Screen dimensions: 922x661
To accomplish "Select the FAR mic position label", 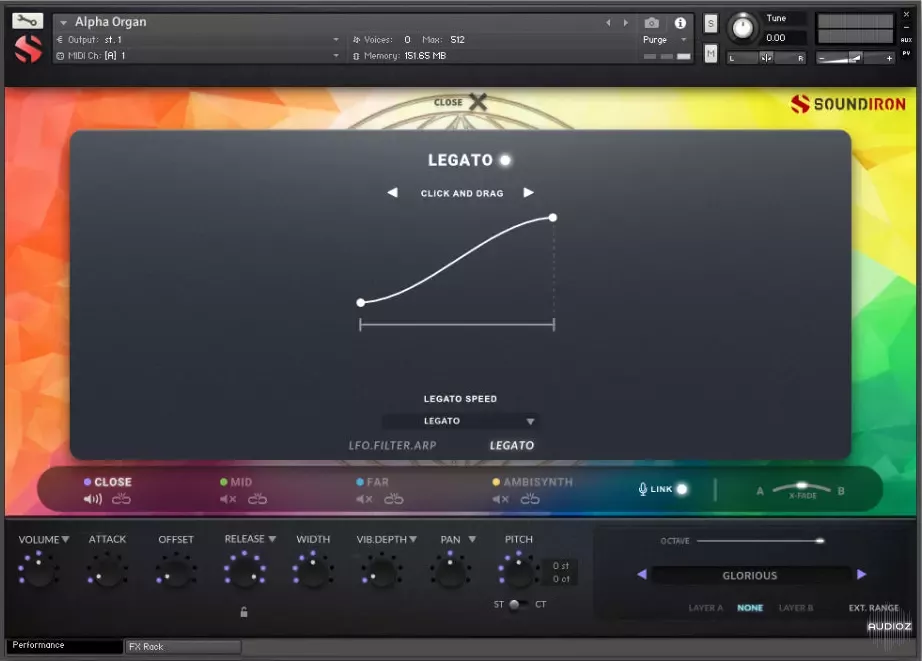I will tap(378, 482).
